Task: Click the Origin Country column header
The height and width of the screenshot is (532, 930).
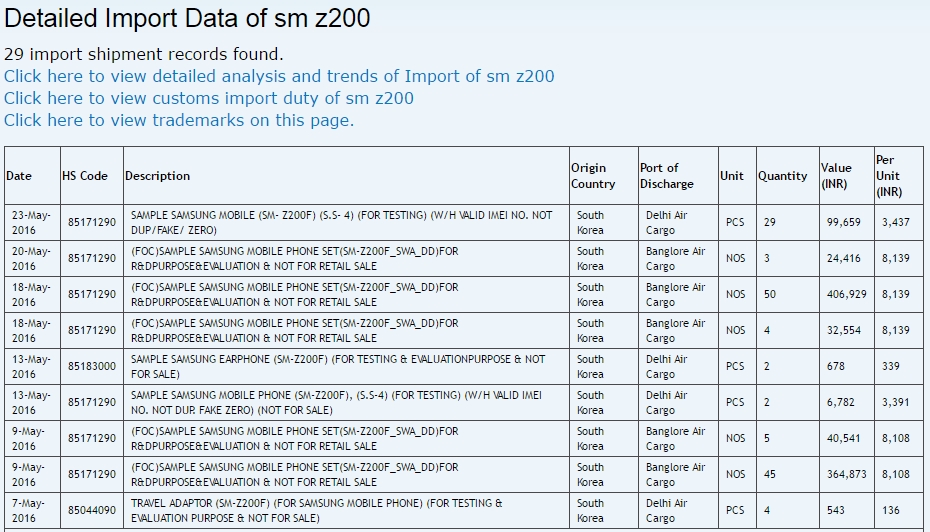Action: click(x=593, y=176)
